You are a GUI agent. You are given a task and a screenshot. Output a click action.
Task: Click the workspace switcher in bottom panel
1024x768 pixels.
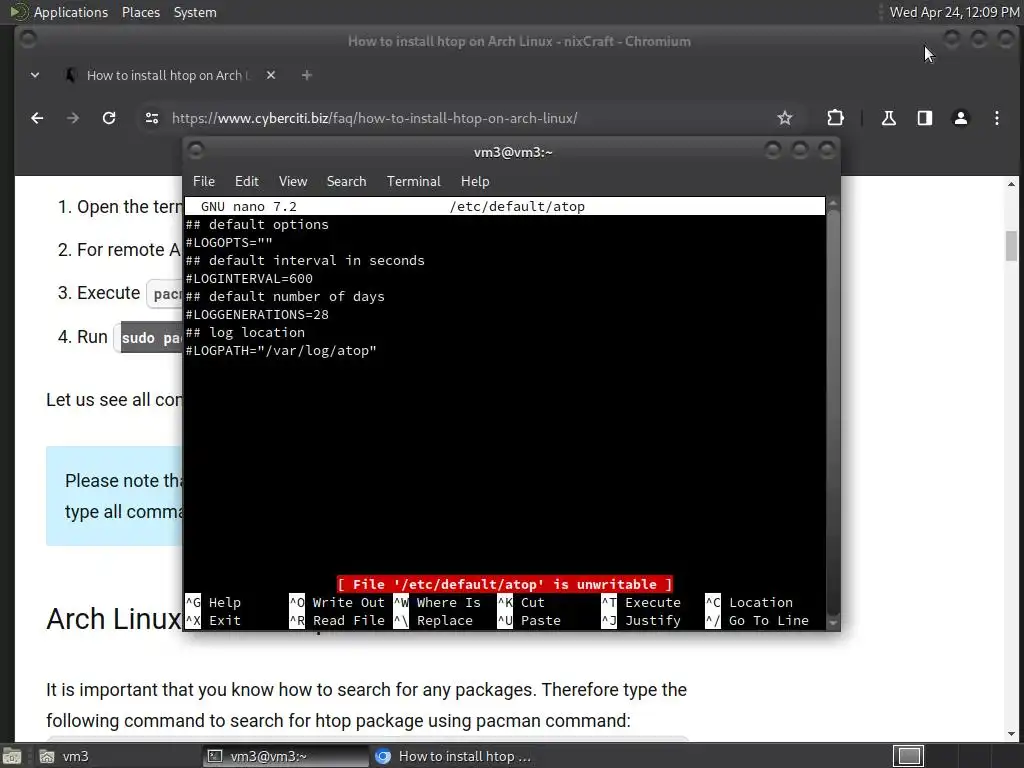click(x=908, y=756)
